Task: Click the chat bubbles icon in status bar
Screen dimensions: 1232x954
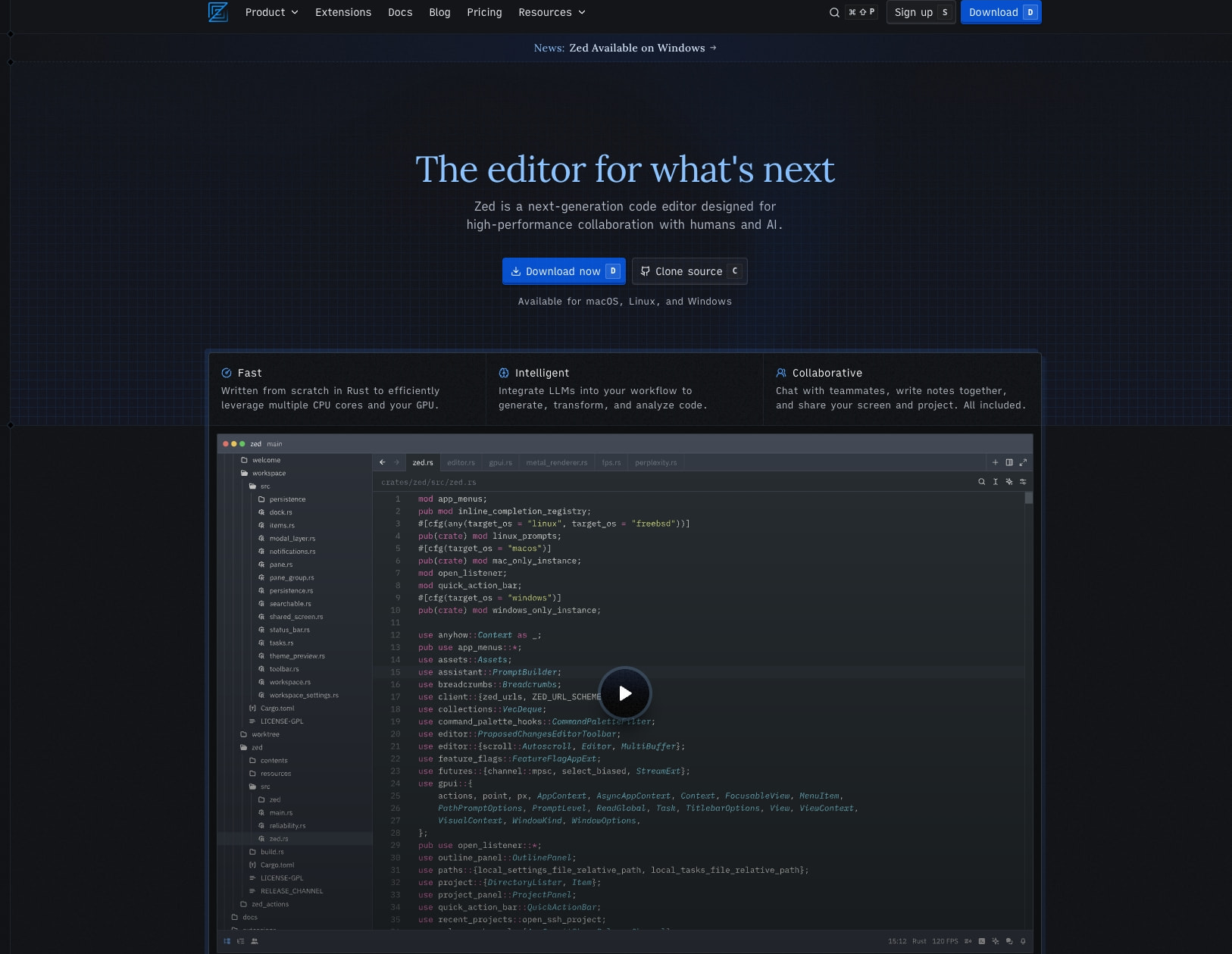Action: pyautogui.click(x=1009, y=941)
